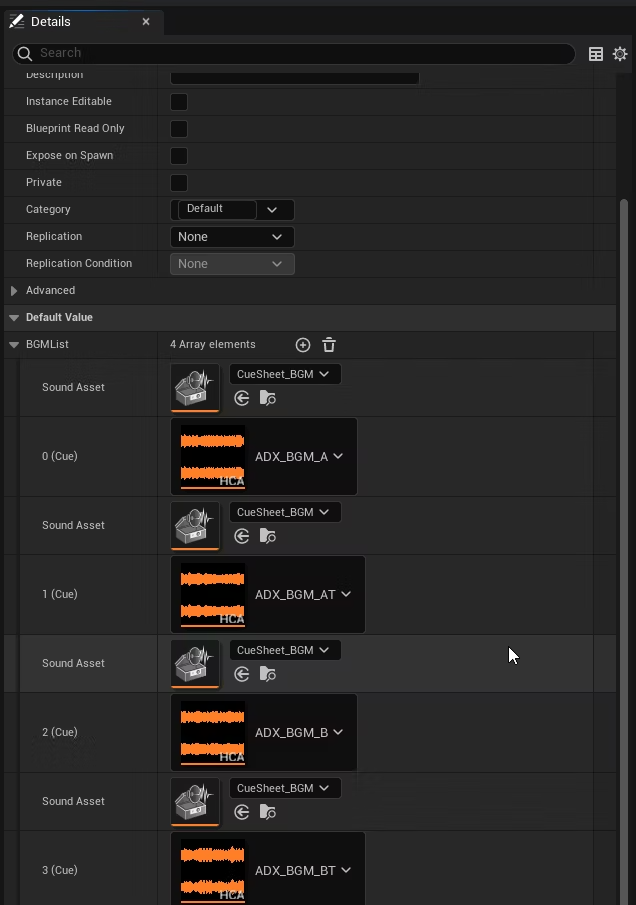Remove all BGMList array elements
636x905 pixels.
click(329, 345)
